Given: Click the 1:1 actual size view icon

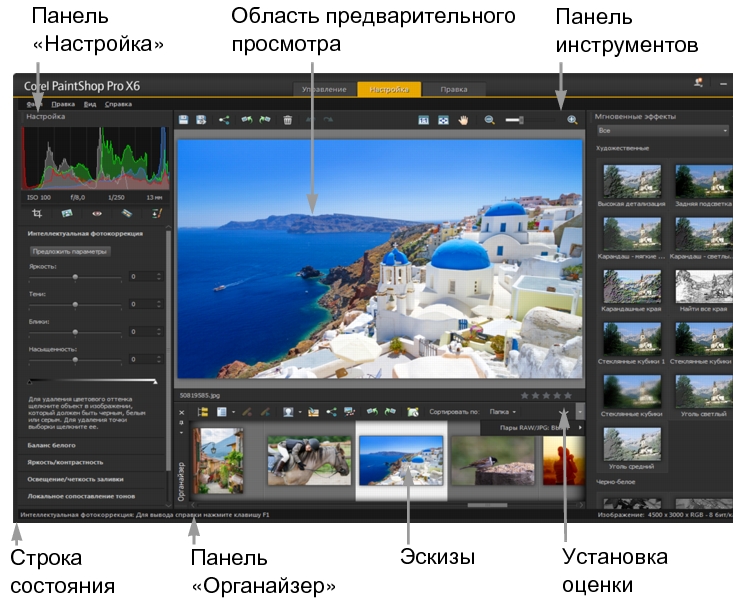Looking at the screenshot, I should pos(423,120).
